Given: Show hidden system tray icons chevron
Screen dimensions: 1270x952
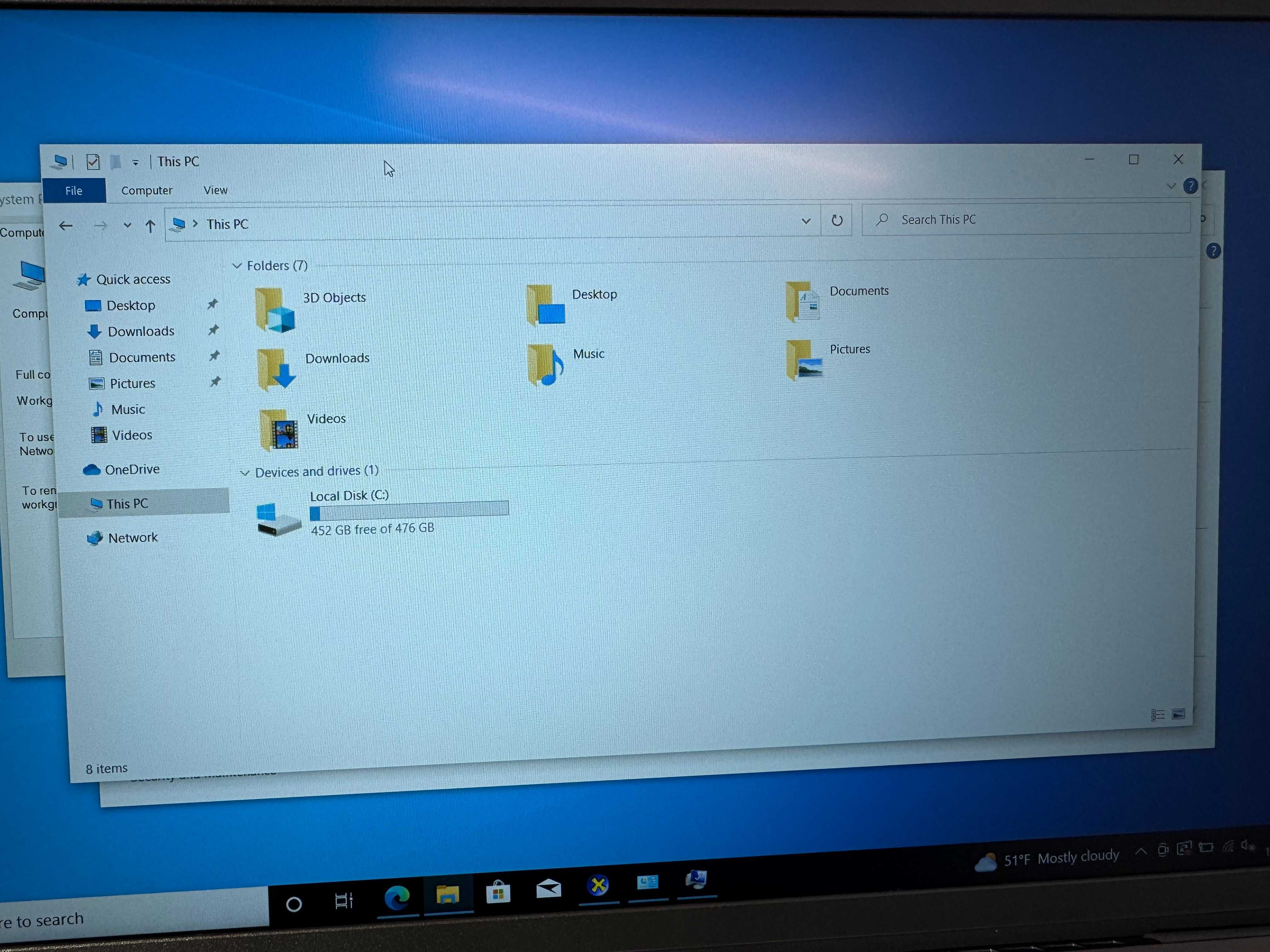Looking at the screenshot, I should (1141, 852).
